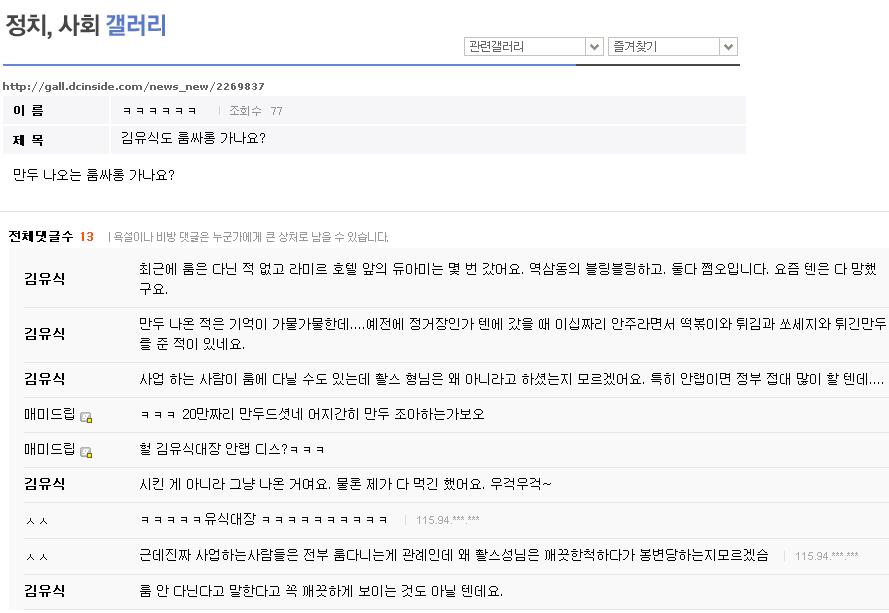Click ㅅㅅ nickname on 근데진짜 사업하는사람들은 comment
The height and width of the screenshot is (613, 889).
coord(37,557)
